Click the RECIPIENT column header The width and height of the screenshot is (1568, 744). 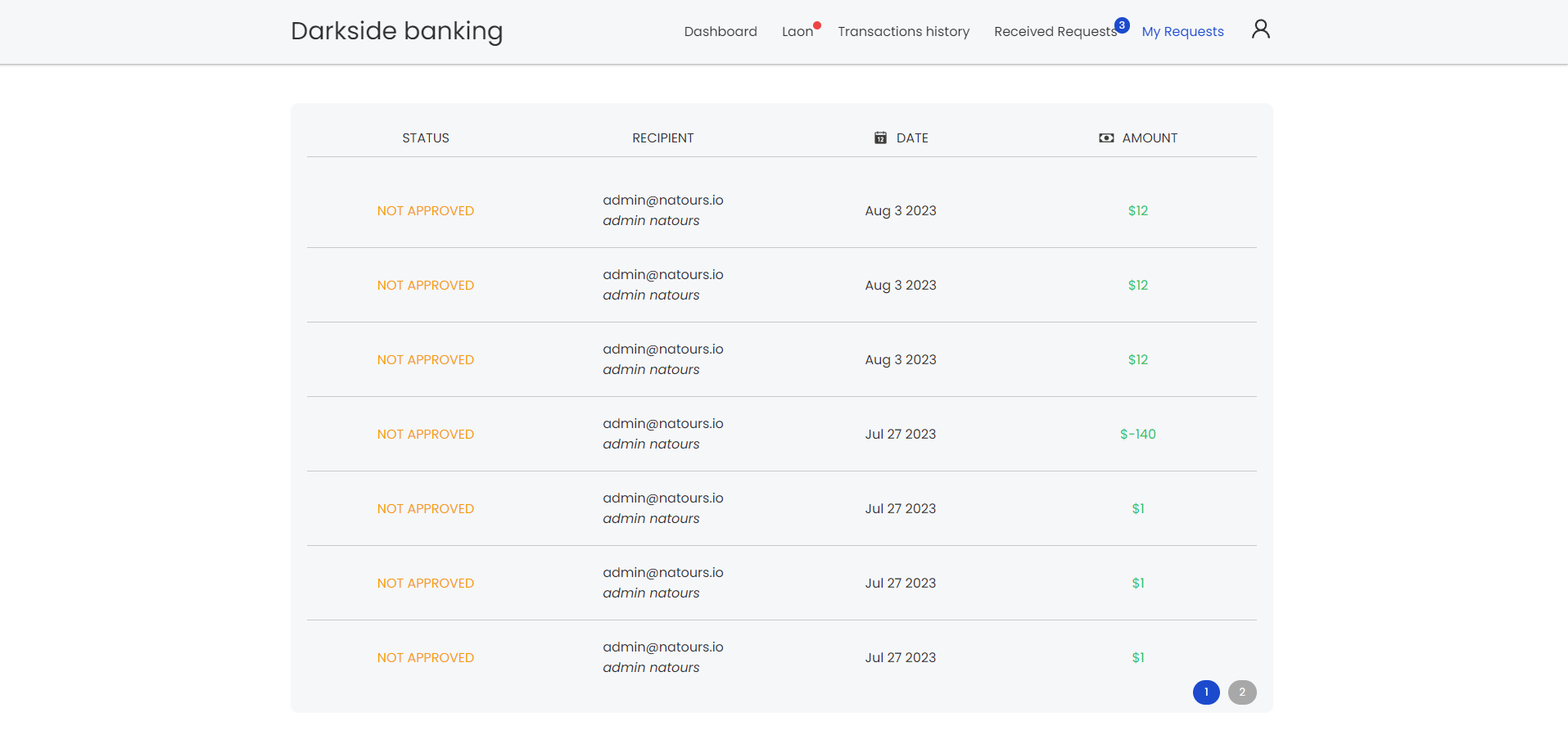coord(662,138)
